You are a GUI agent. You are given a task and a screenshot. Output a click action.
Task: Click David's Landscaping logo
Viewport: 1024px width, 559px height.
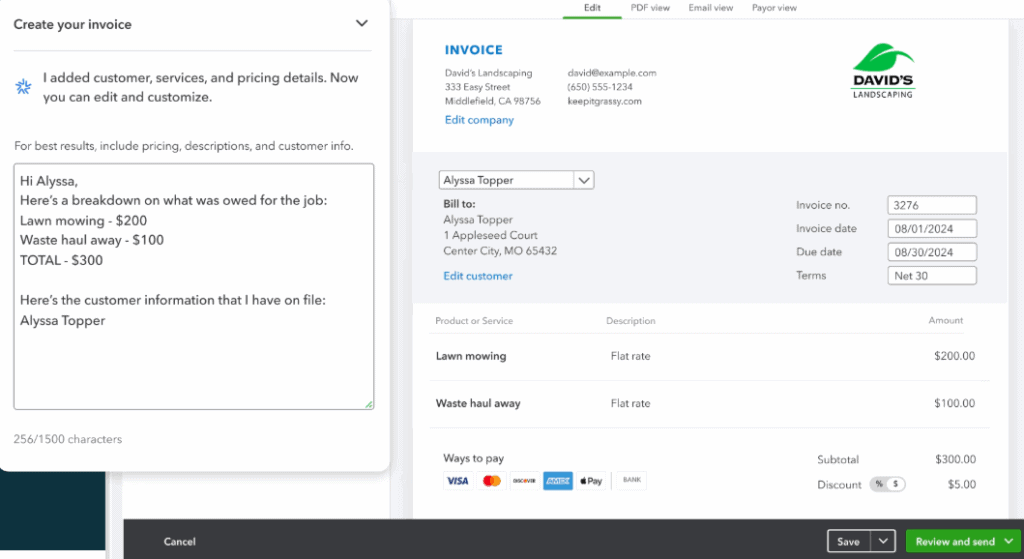point(883,71)
